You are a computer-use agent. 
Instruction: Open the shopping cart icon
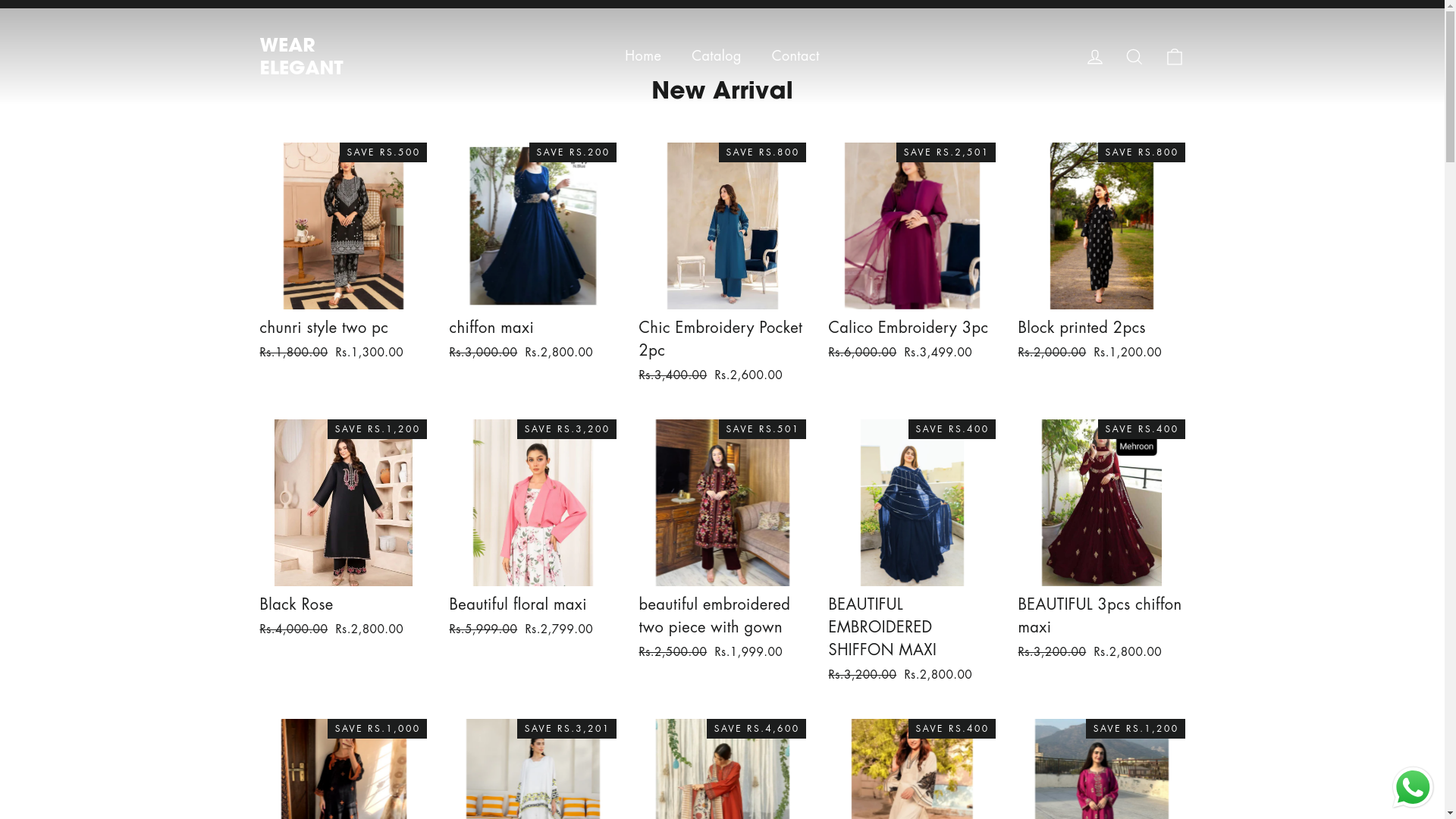tap(1174, 56)
